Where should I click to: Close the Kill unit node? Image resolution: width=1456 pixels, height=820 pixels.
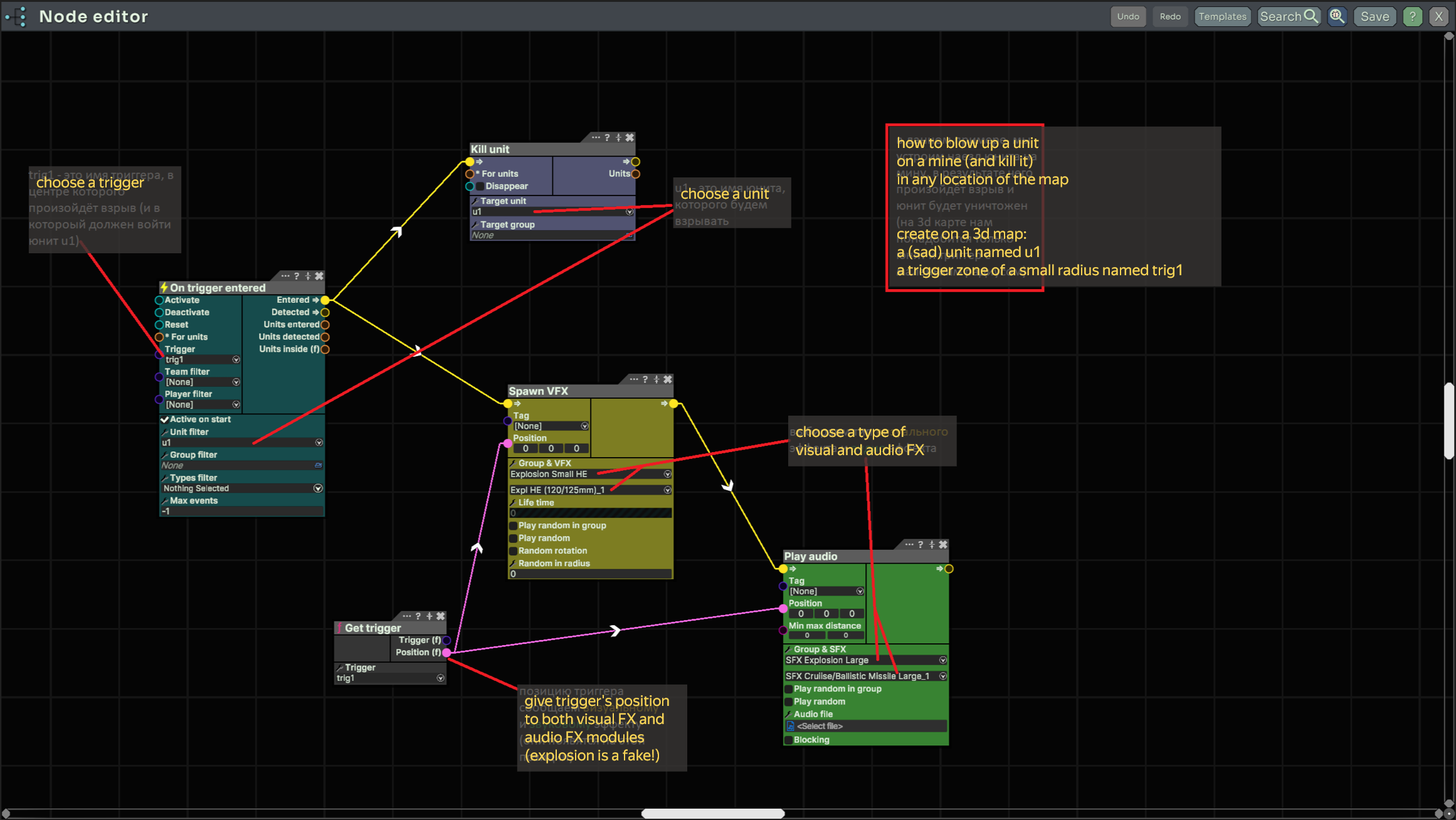pyautogui.click(x=630, y=137)
